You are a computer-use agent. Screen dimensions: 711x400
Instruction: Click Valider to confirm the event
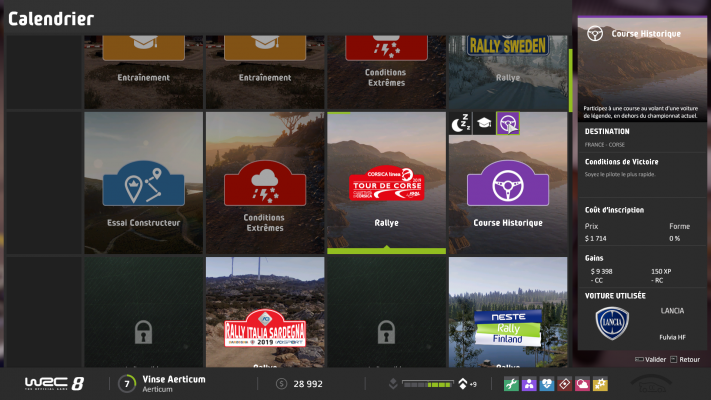[650, 359]
